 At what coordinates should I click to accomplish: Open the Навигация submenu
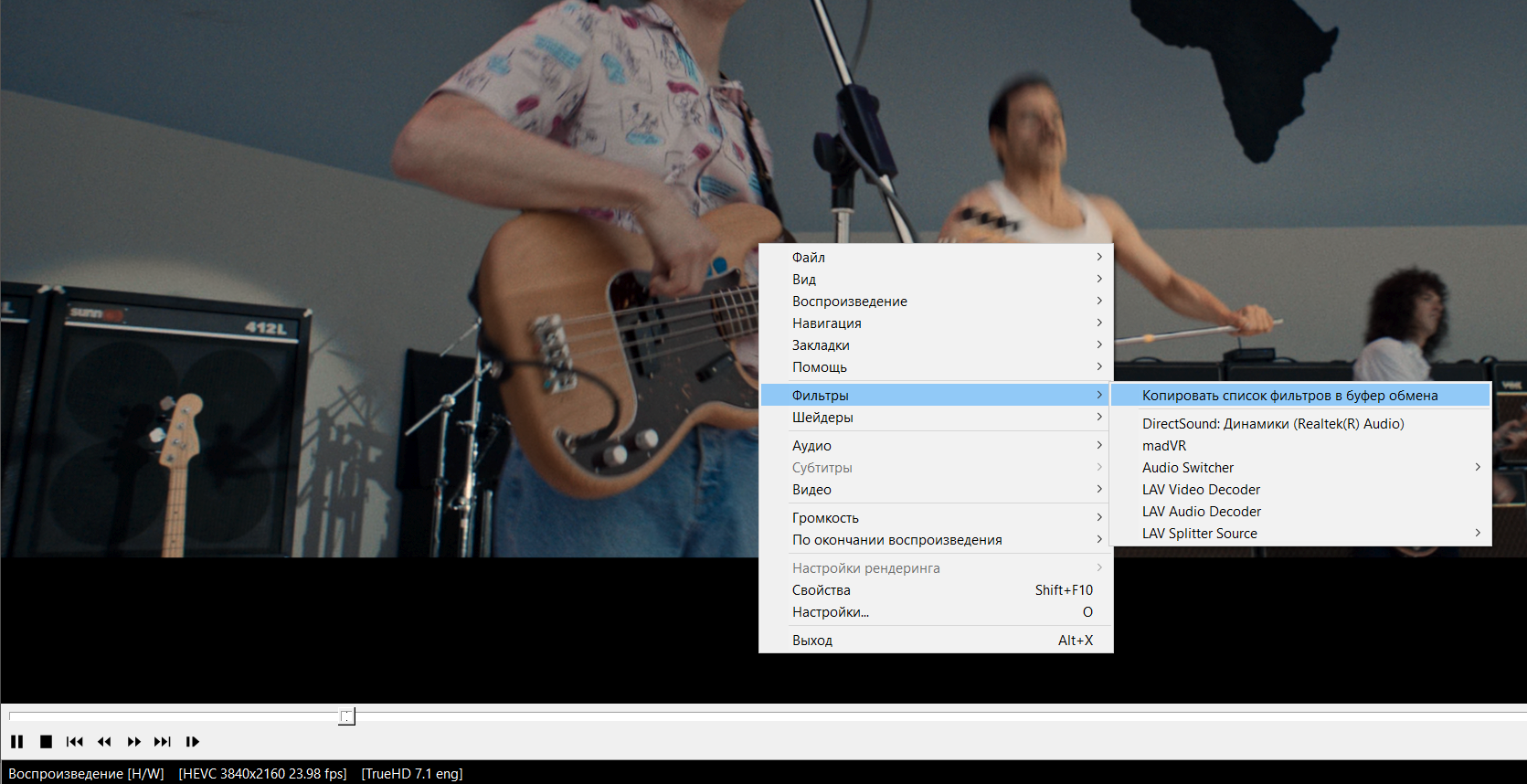pos(936,323)
